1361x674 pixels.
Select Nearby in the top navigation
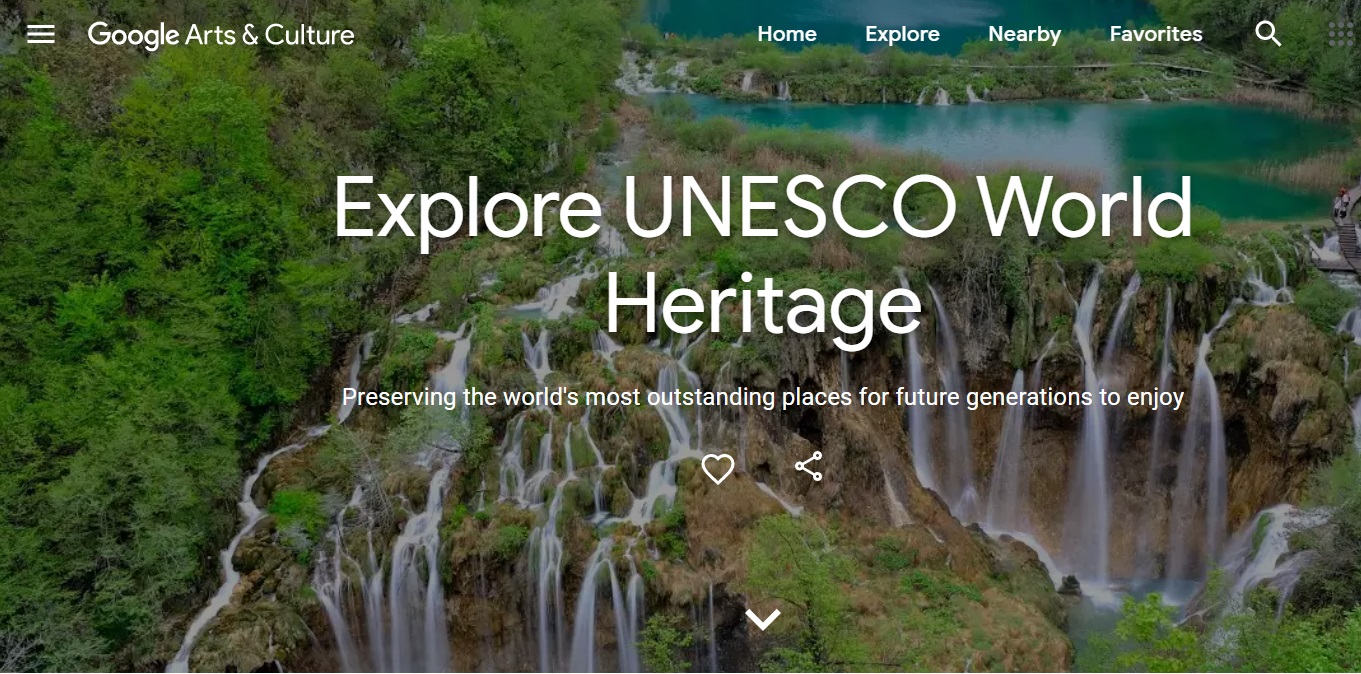click(x=1024, y=34)
